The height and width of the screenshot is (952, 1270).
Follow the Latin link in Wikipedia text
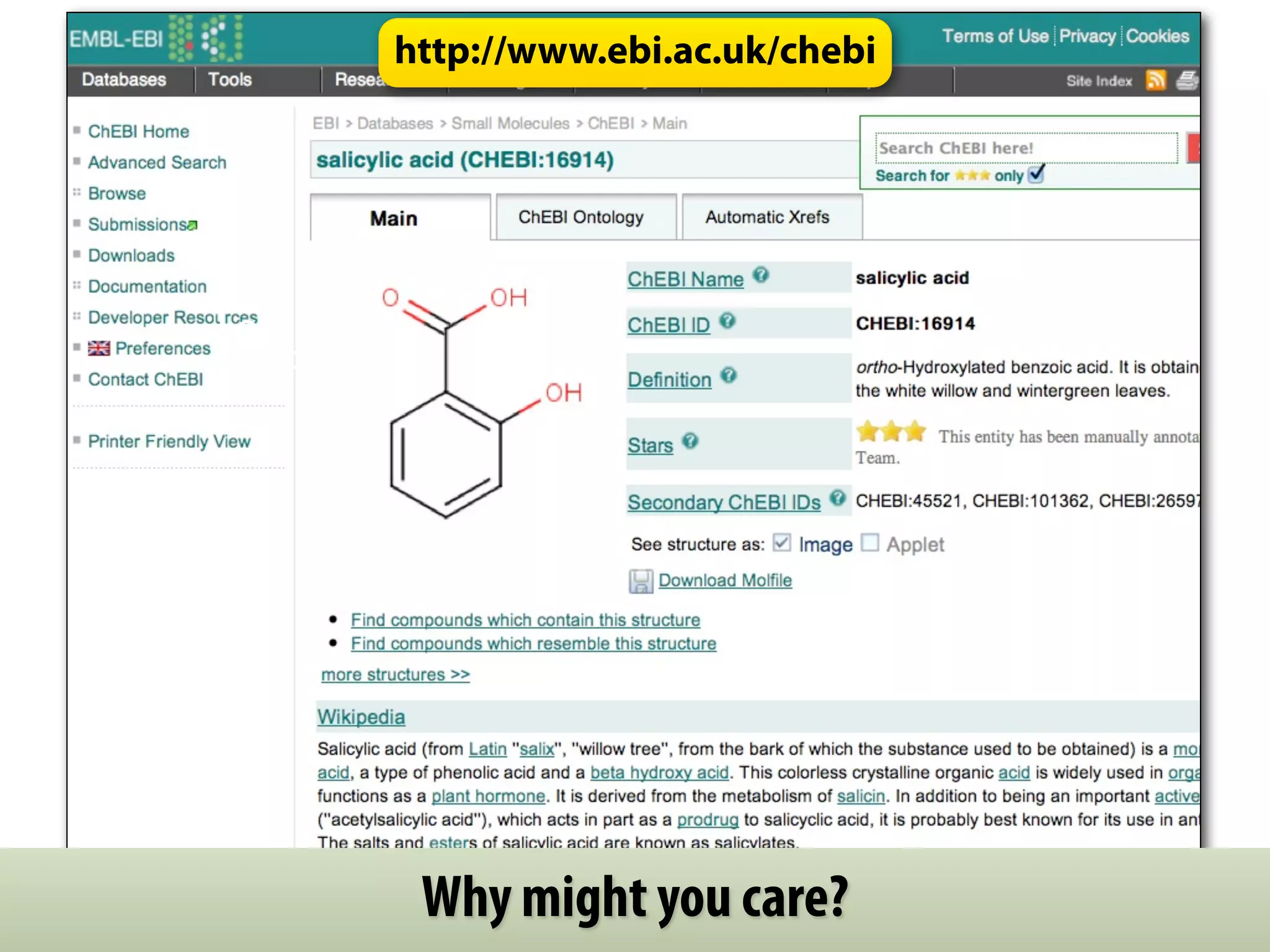point(487,749)
